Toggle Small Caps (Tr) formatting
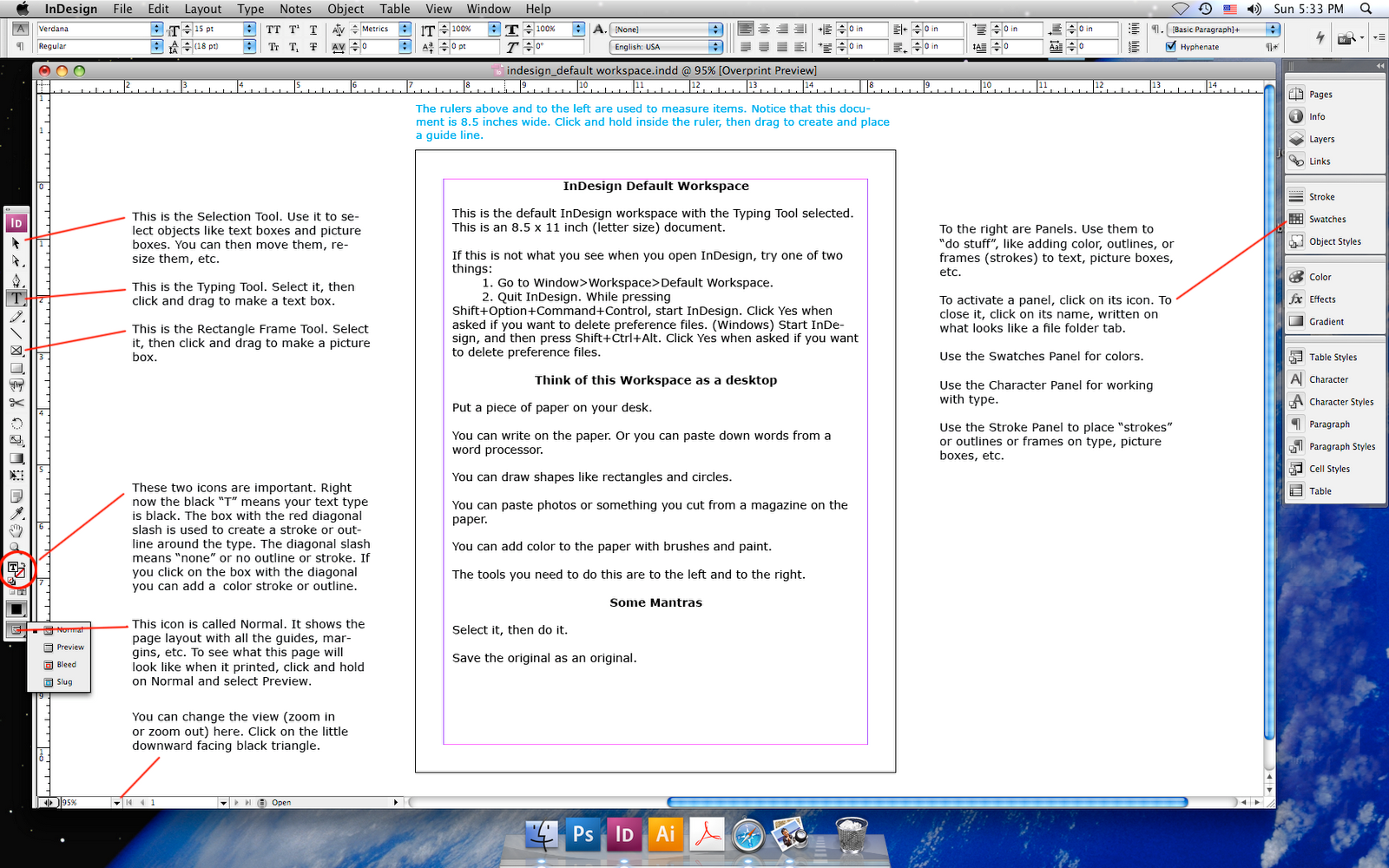Screen dimensions: 1389x868 pos(273,47)
